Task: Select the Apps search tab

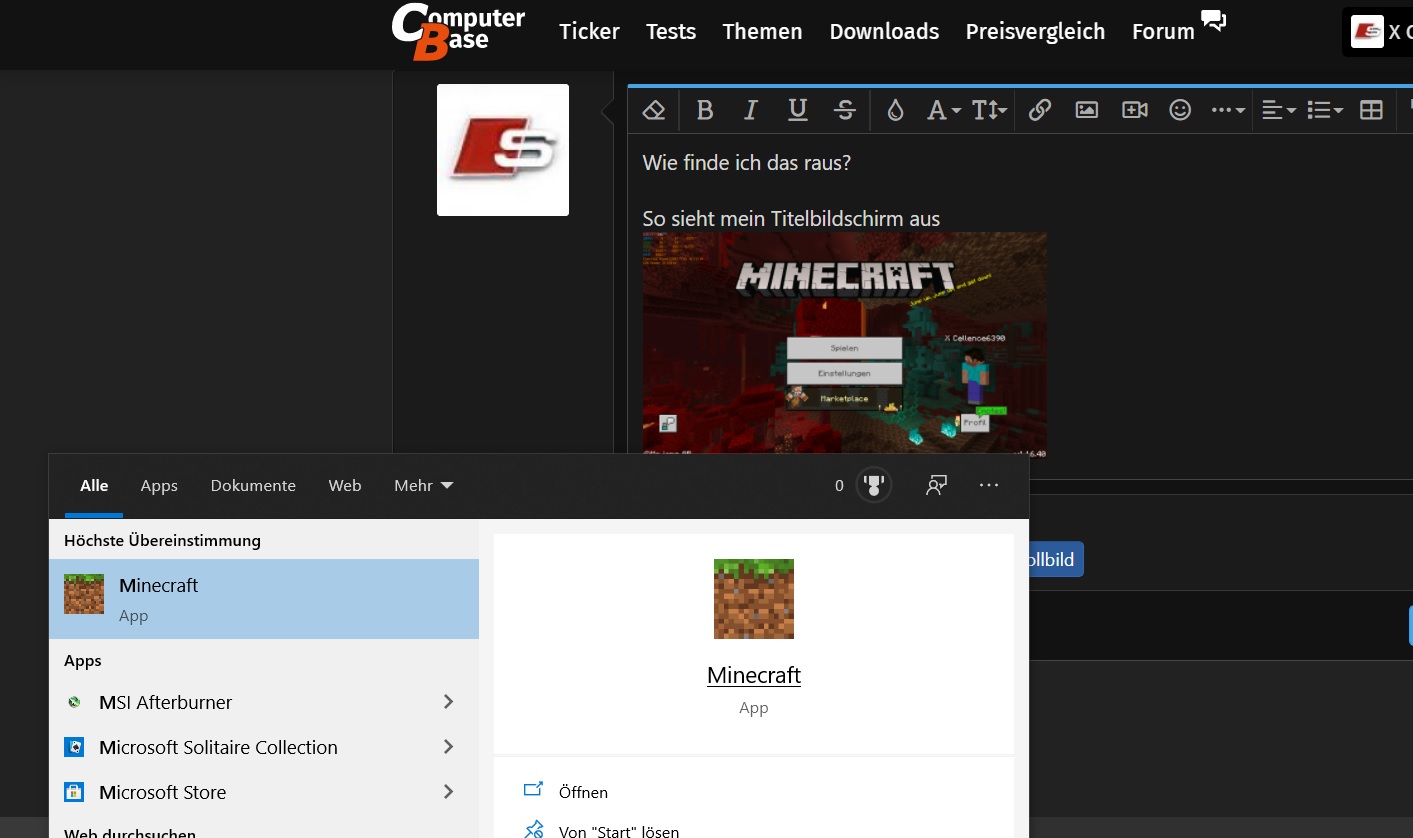Action: [x=159, y=485]
